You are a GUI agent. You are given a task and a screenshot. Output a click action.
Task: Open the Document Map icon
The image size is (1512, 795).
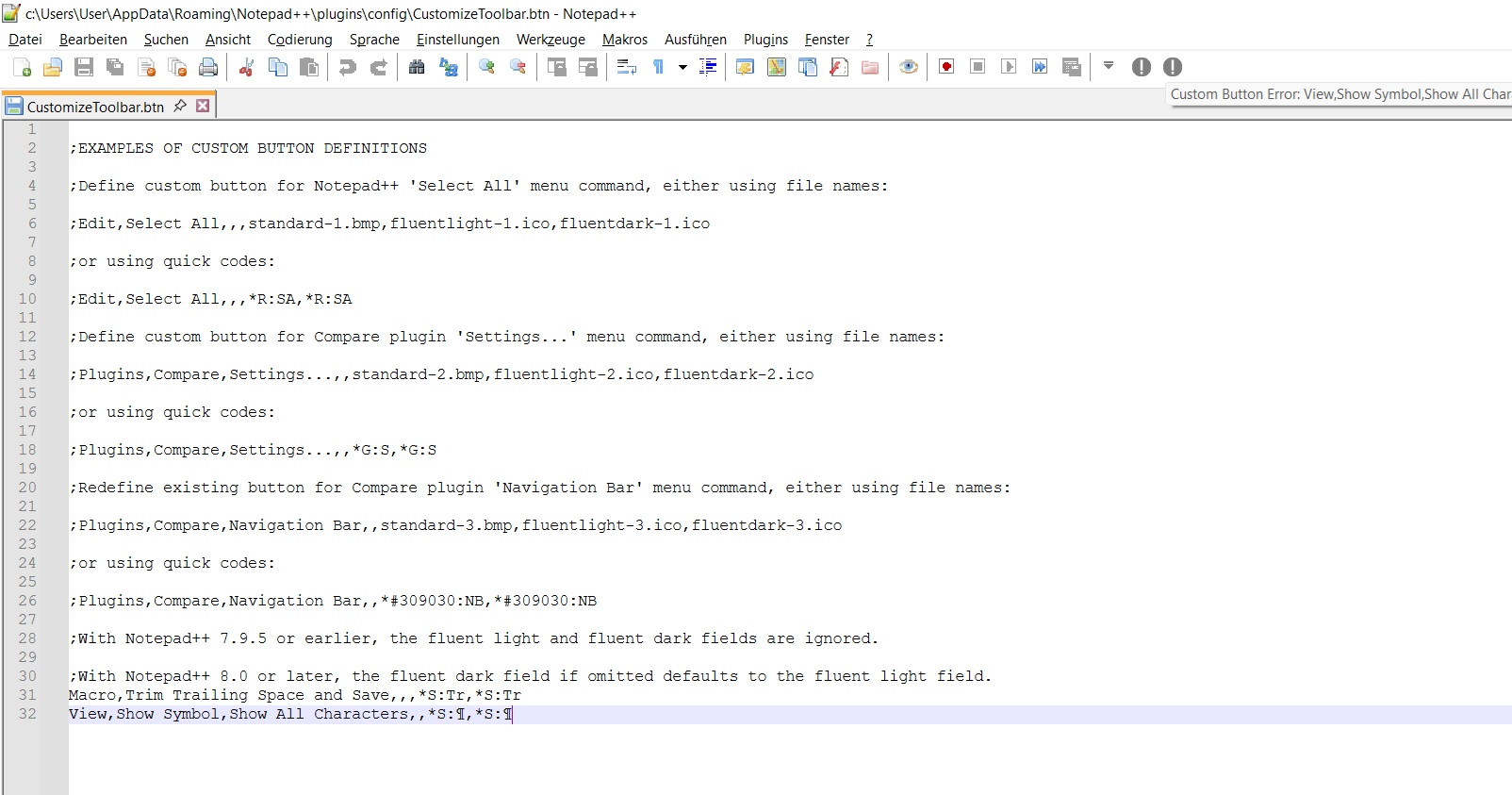pos(777,67)
